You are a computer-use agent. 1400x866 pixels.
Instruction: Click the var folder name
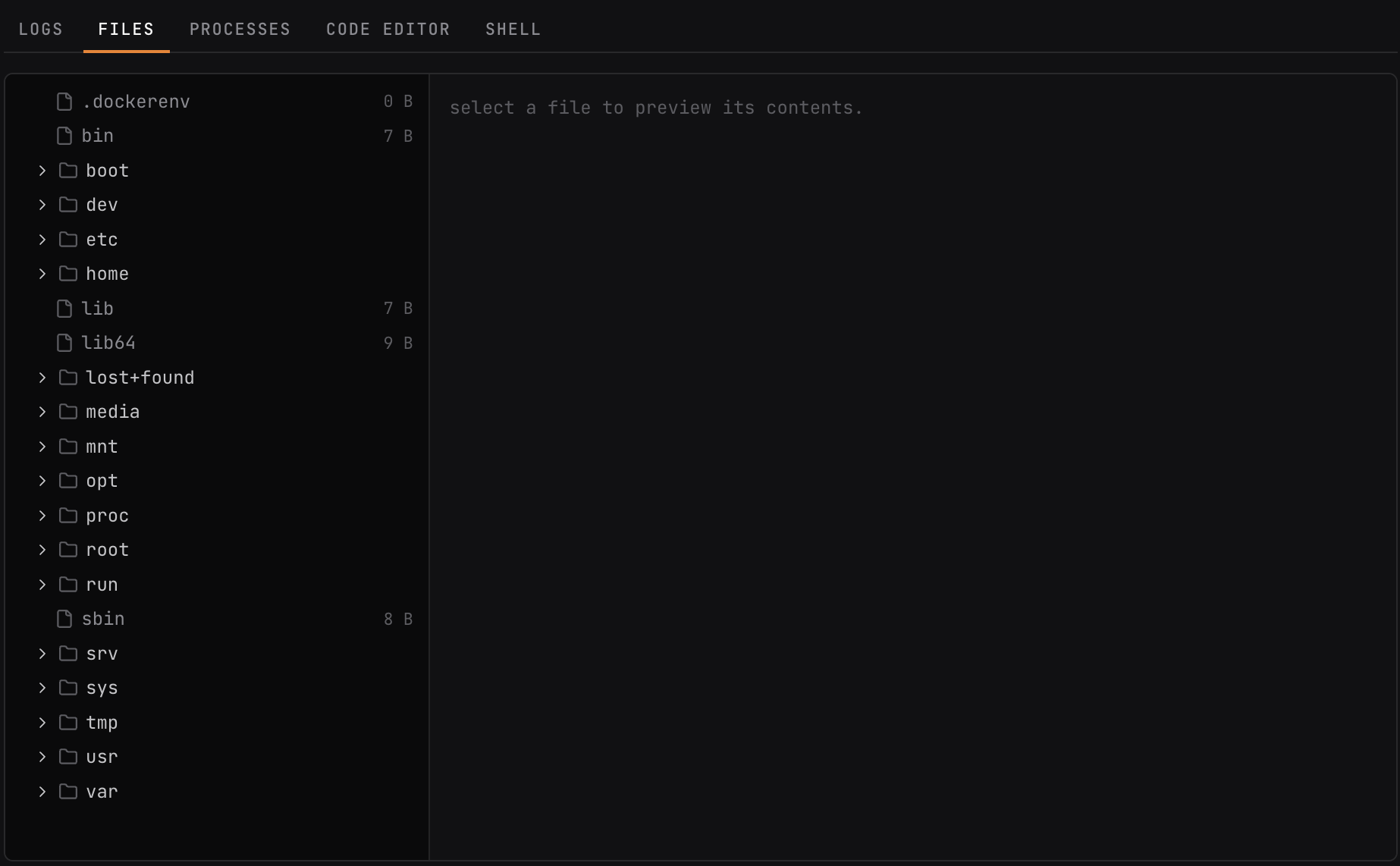(x=102, y=792)
